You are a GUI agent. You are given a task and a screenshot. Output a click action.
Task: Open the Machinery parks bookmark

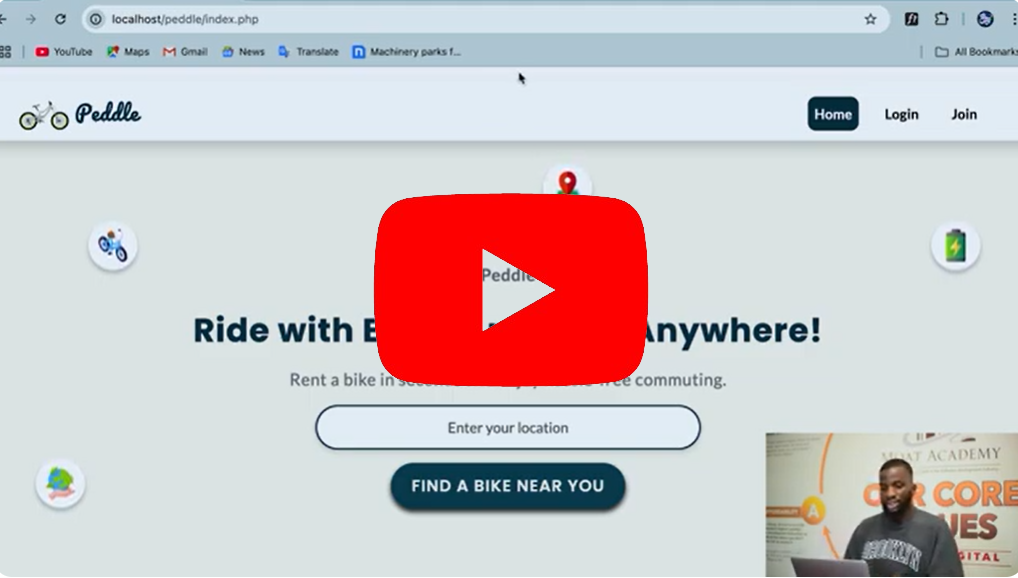tap(406, 51)
